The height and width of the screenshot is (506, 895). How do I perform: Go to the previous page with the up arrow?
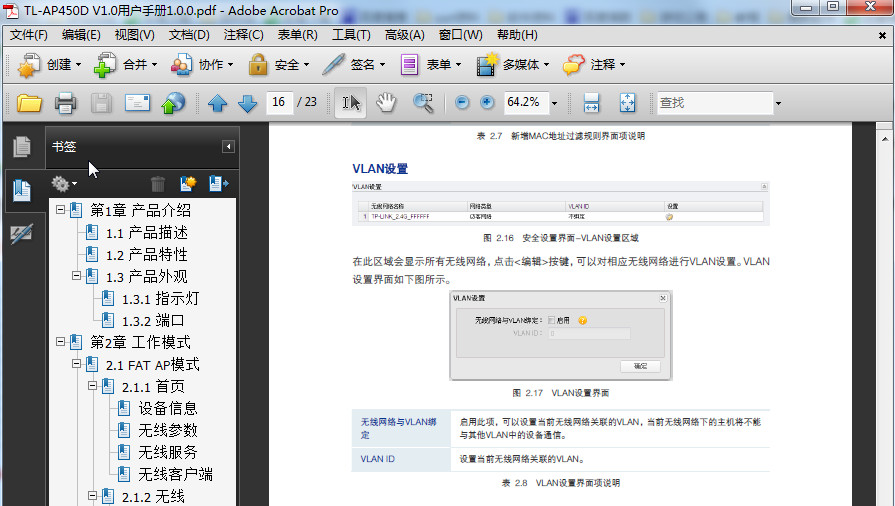(217, 103)
